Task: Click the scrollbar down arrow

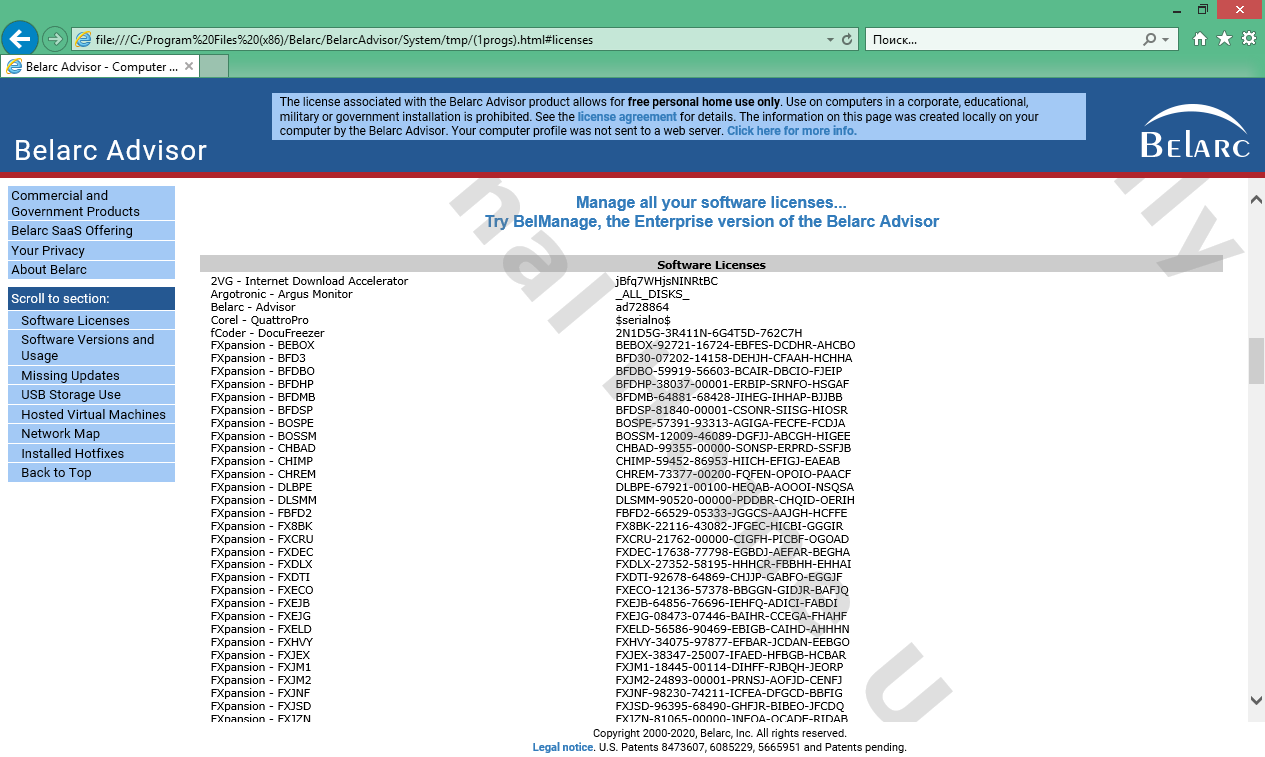Action: tap(1256, 701)
